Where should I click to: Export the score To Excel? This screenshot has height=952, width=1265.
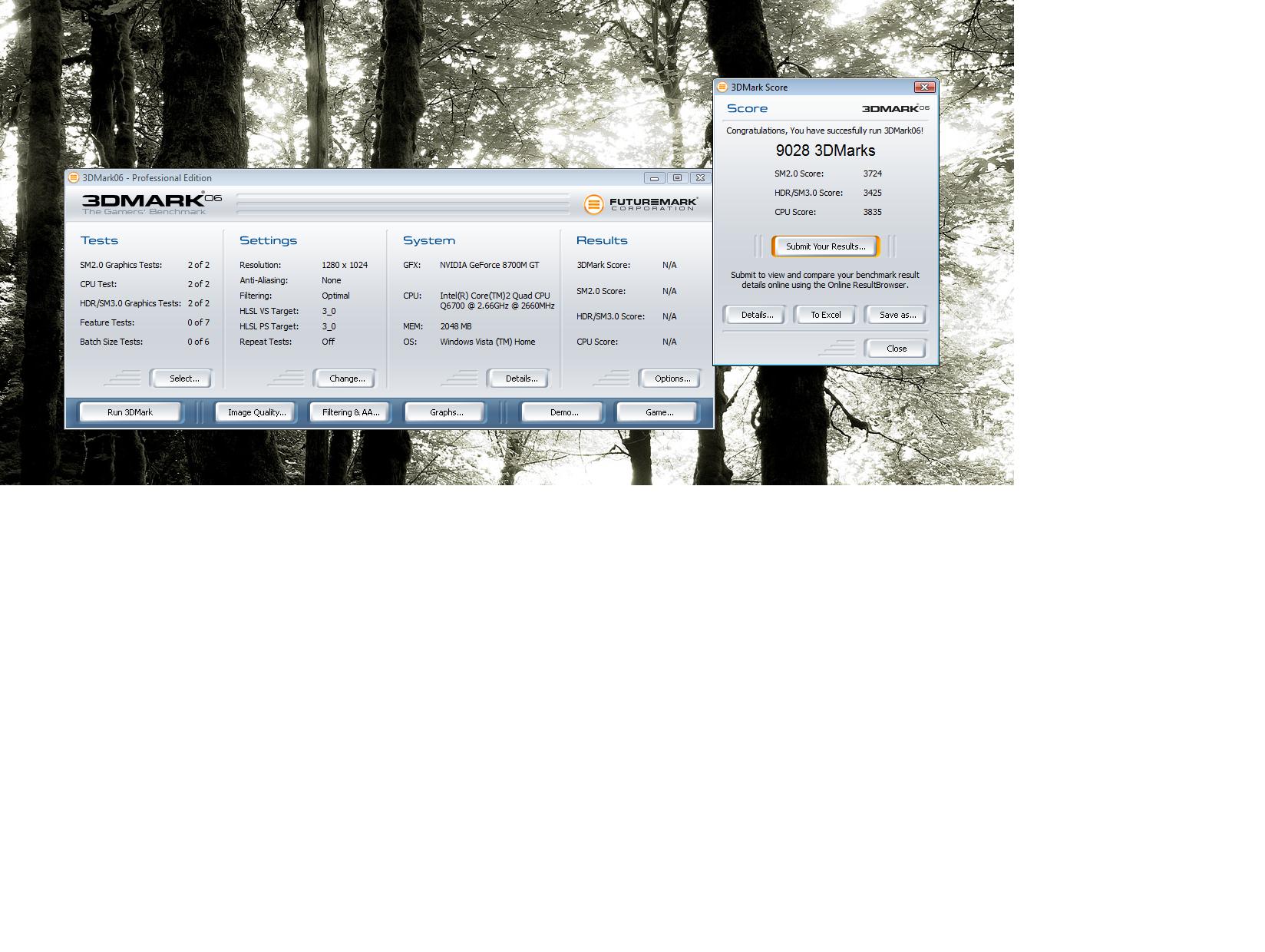click(x=826, y=315)
